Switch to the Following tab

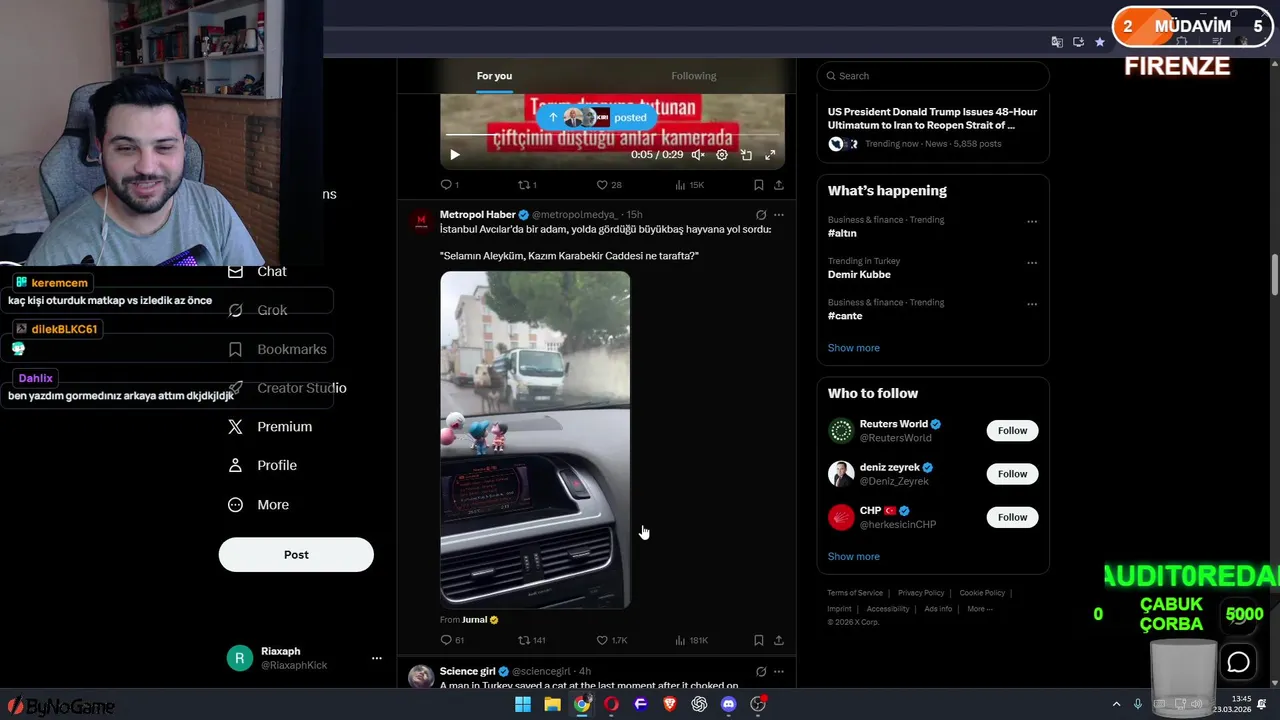coord(694,76)
